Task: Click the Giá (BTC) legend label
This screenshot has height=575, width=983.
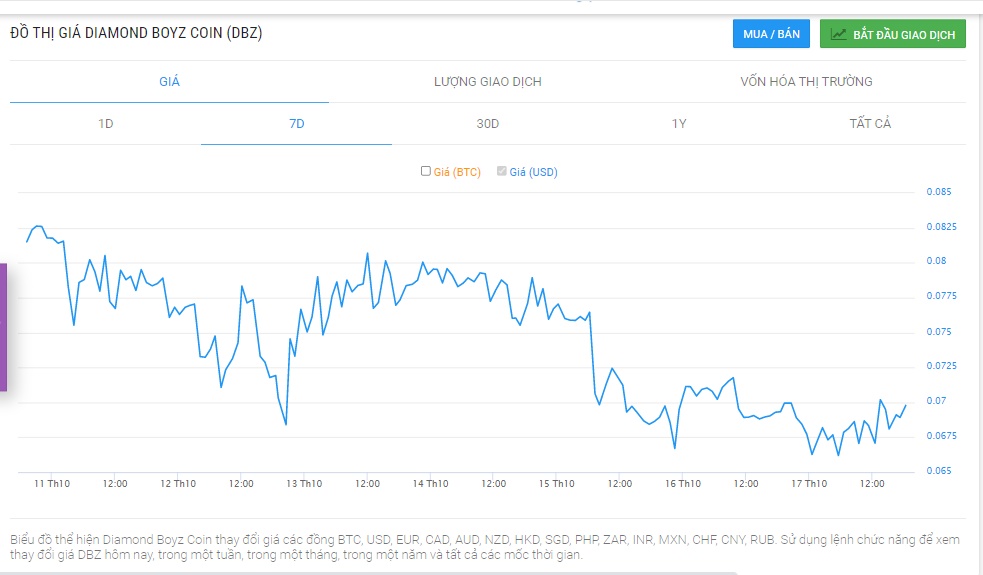Action: (457, 172)
